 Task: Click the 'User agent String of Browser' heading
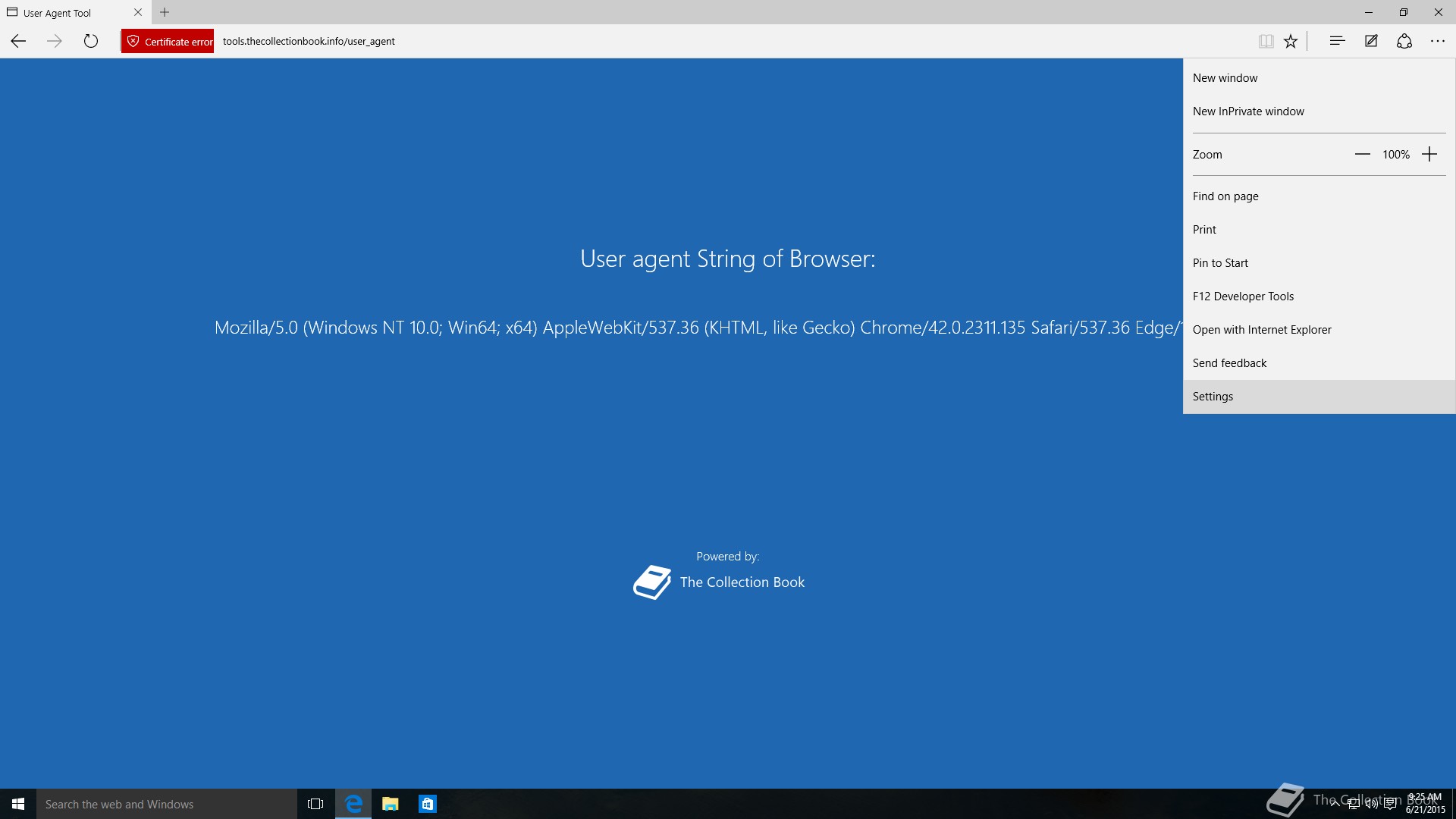(x=727, y=259)
